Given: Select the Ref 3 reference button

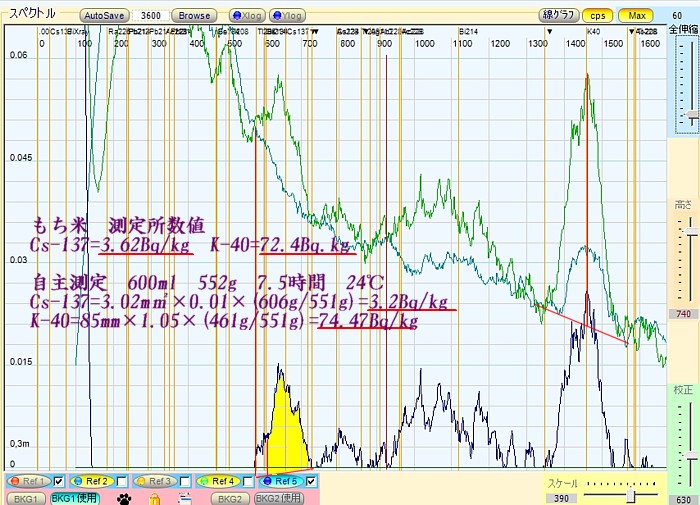Looking at the screenshot, I should pos(153,482).
